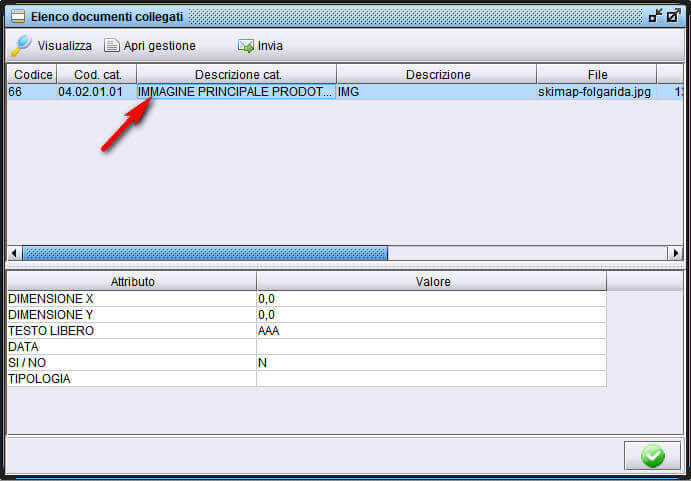Click the DIMENSIONE Y value 0,0
Screen dimensions: 691x481
tap(431, 315)
